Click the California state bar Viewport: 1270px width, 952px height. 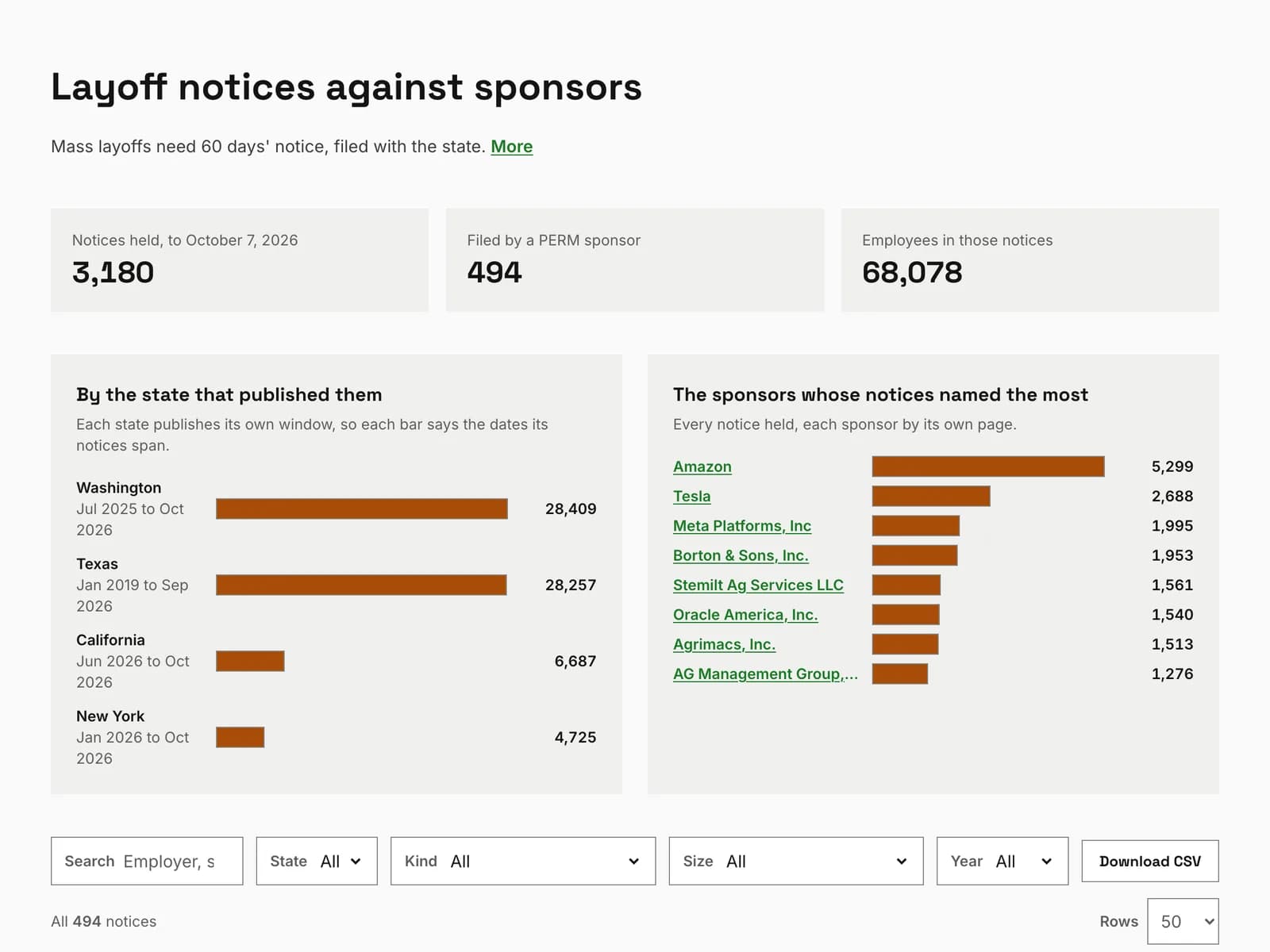click(250, 661)
